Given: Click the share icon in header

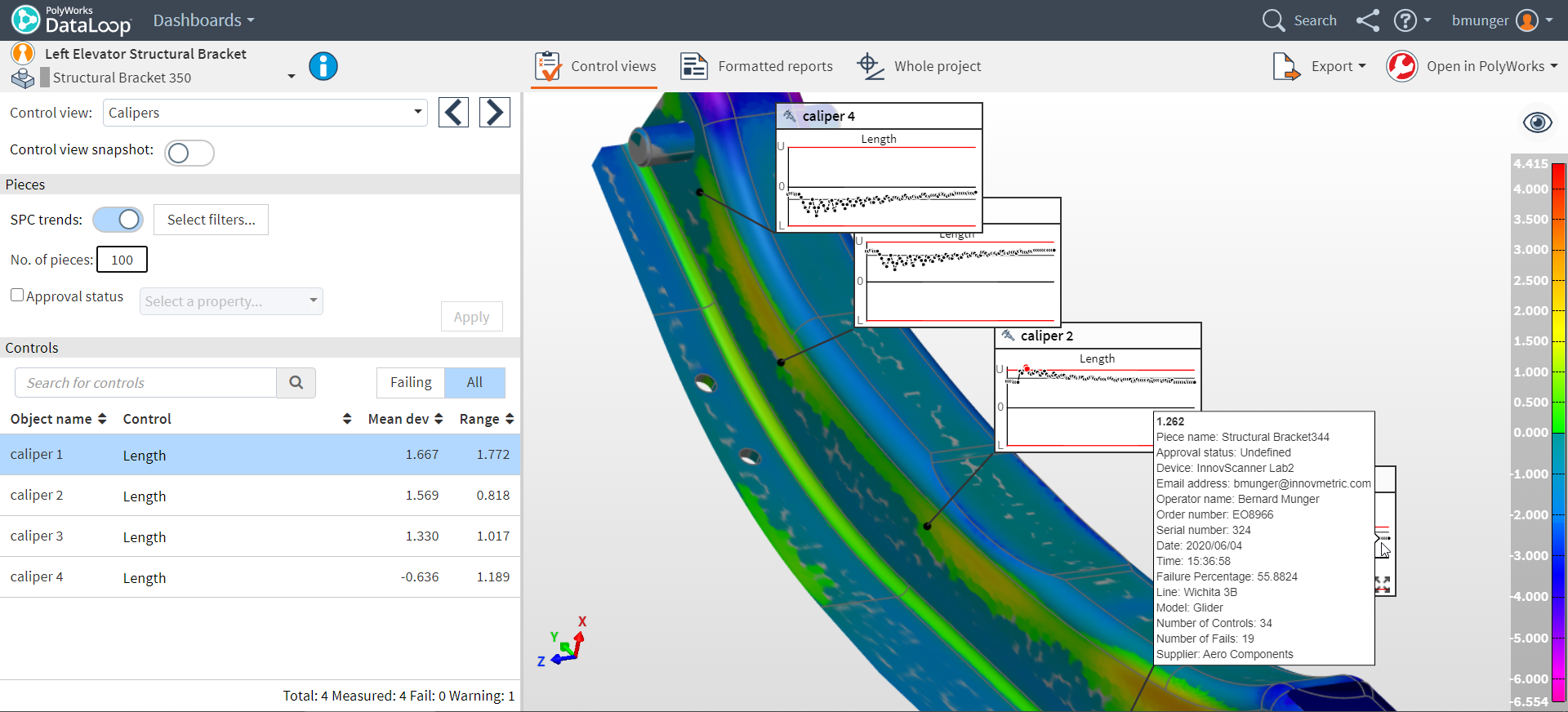Looking at the screenshot, I should [1368, 20].
